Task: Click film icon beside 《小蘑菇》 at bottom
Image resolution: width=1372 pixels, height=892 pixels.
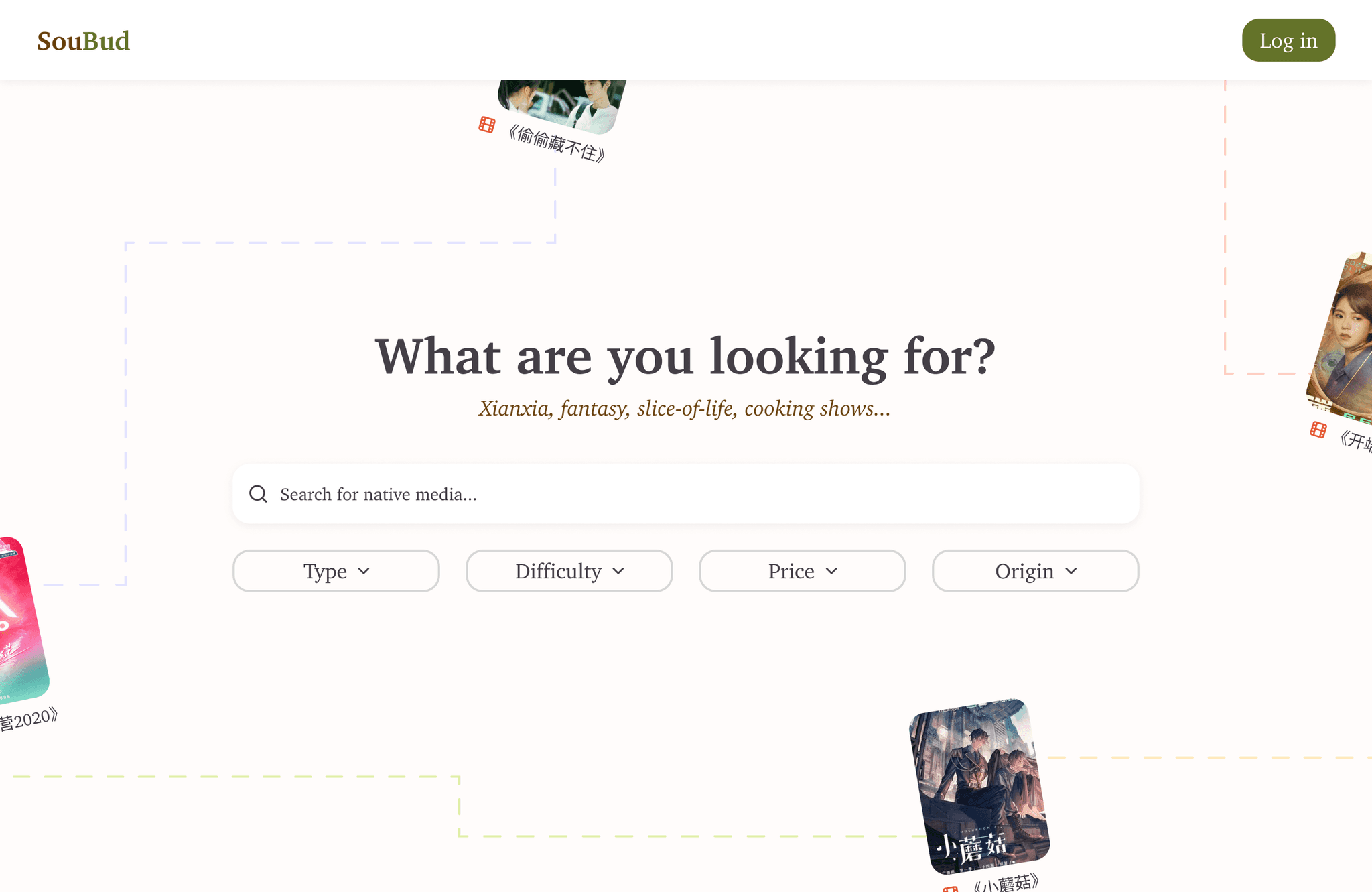Action: pos(950,889)
